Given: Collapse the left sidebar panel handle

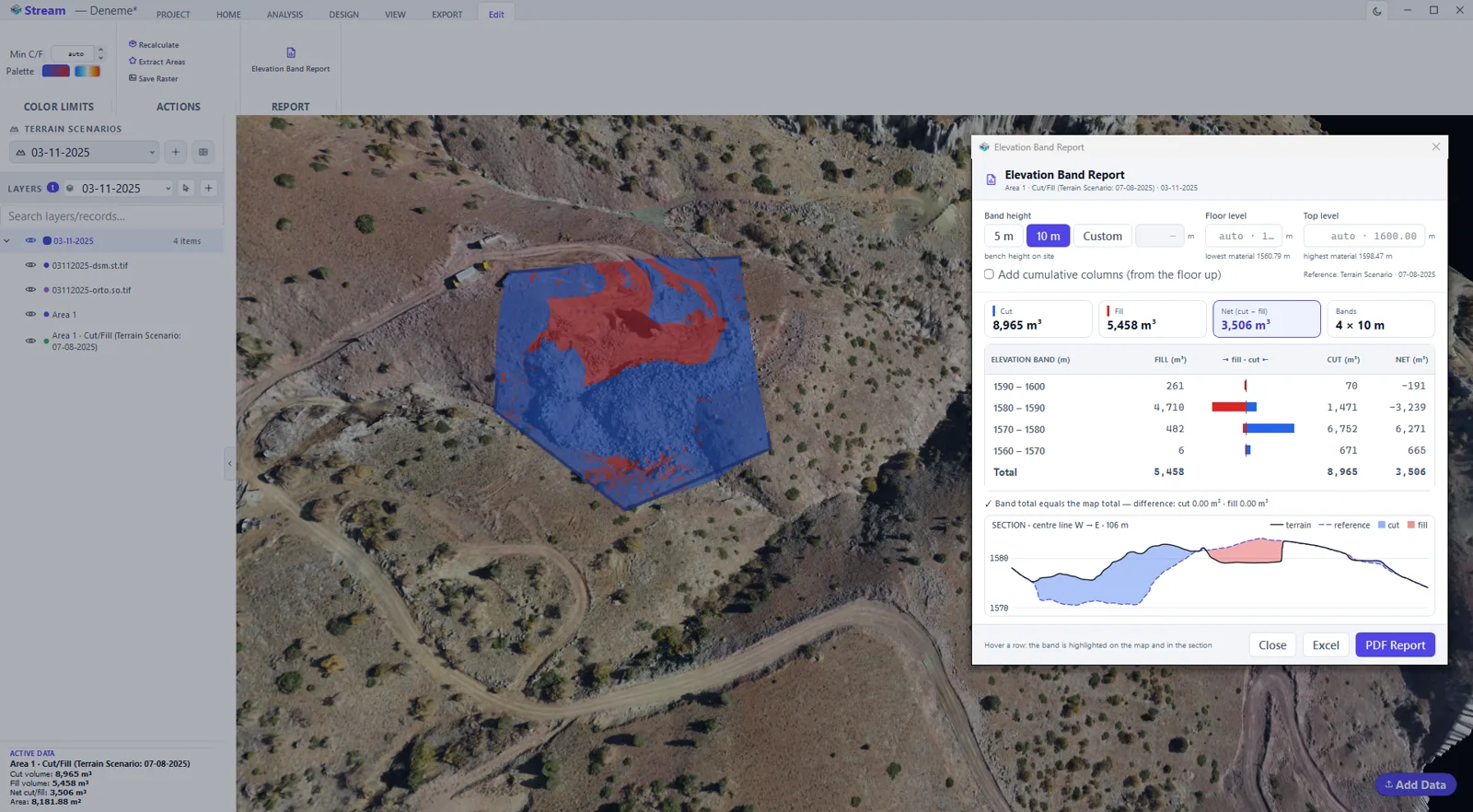Looking at the screenshot, I should pos(229,463).
